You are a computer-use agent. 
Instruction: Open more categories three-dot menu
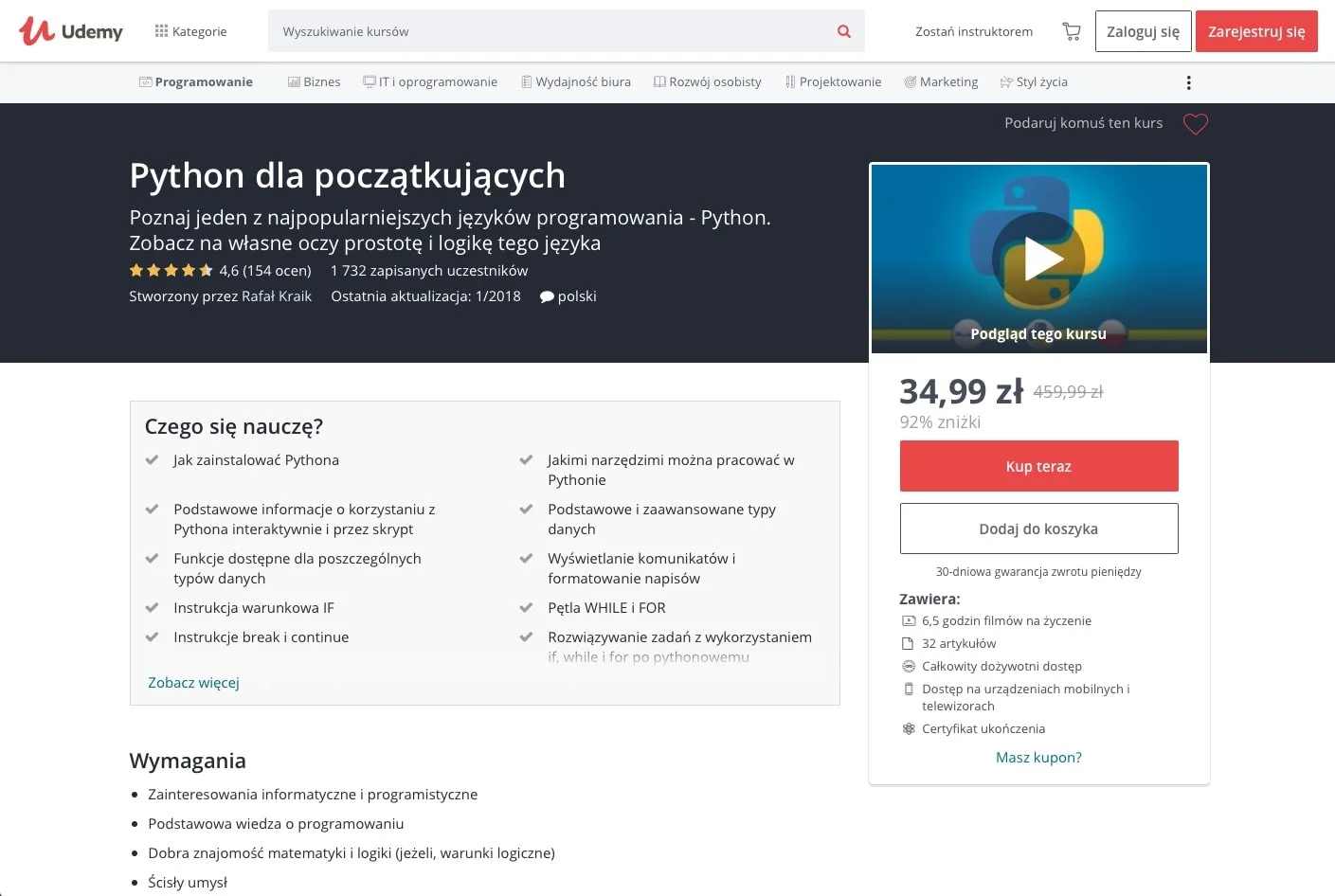(1188, 83)
